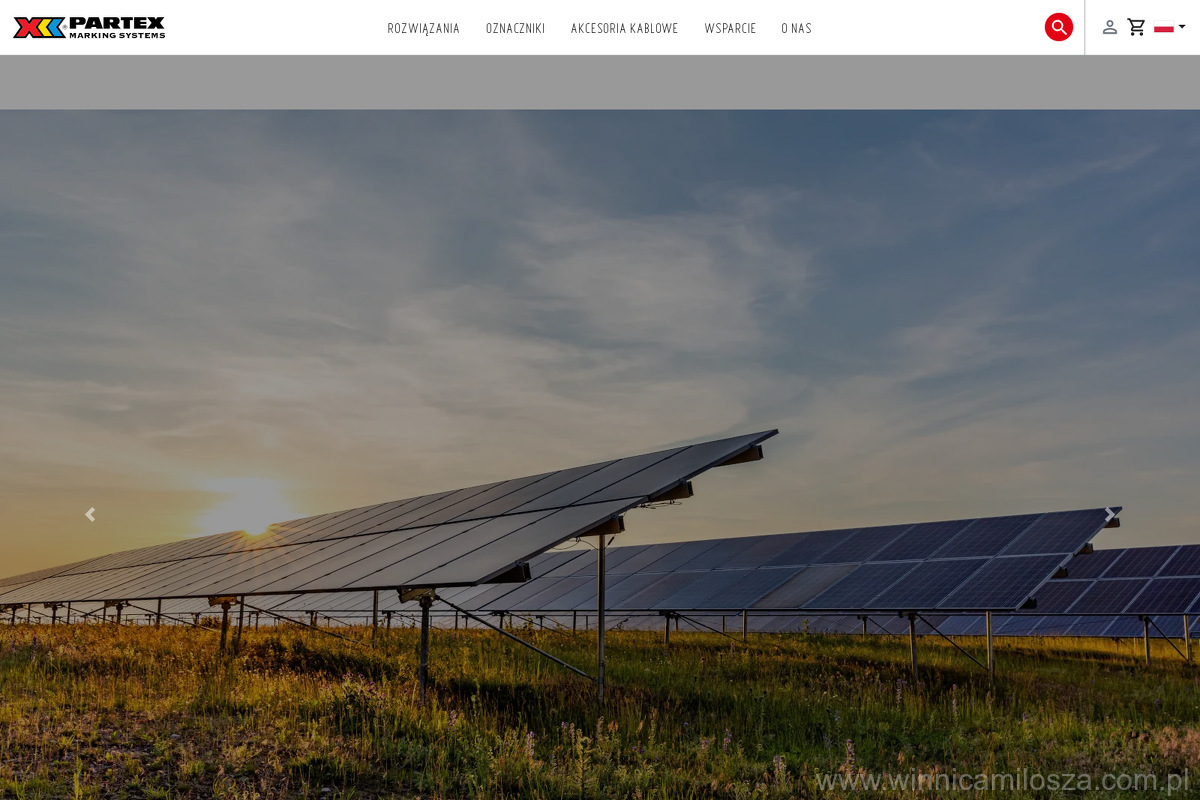The width and height of the screenshot is (1200, 800).
Task: Click the Polish flag language icon
Action: pos(1164,27)
